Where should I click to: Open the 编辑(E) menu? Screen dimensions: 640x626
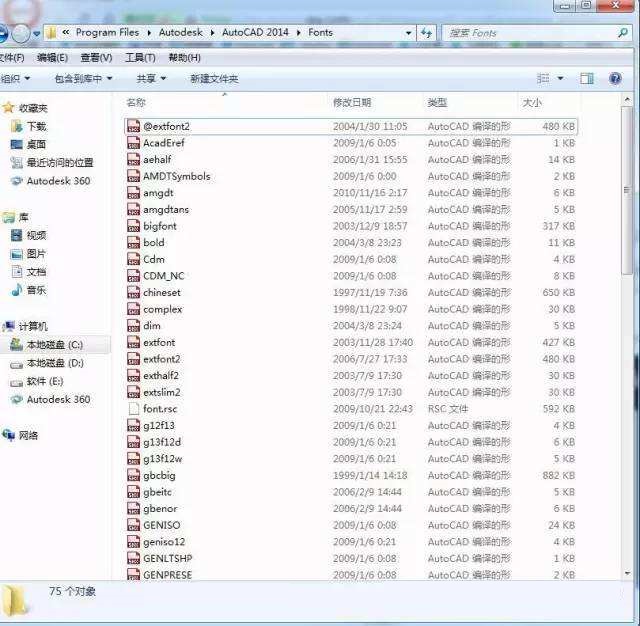[x=52, y=58]
